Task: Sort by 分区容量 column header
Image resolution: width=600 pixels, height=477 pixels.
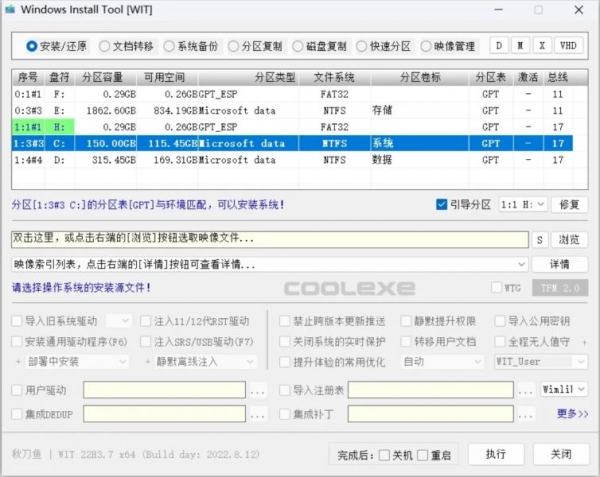Action: coord(105,78)
